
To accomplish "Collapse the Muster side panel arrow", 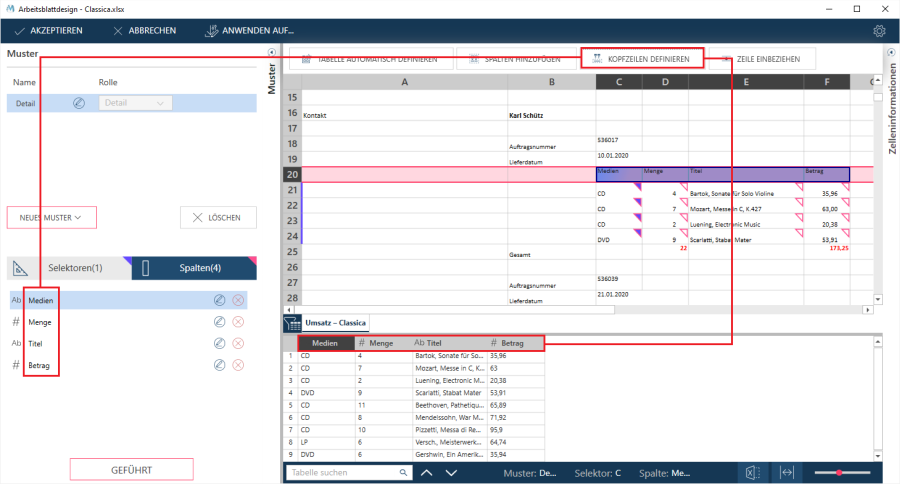I will [x=273, y=52].
